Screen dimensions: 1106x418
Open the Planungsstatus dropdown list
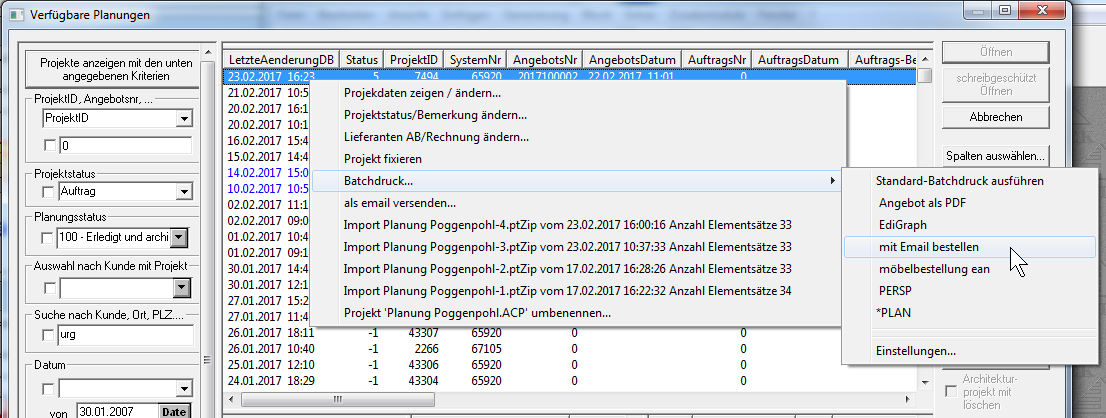(x=178, y=238)
